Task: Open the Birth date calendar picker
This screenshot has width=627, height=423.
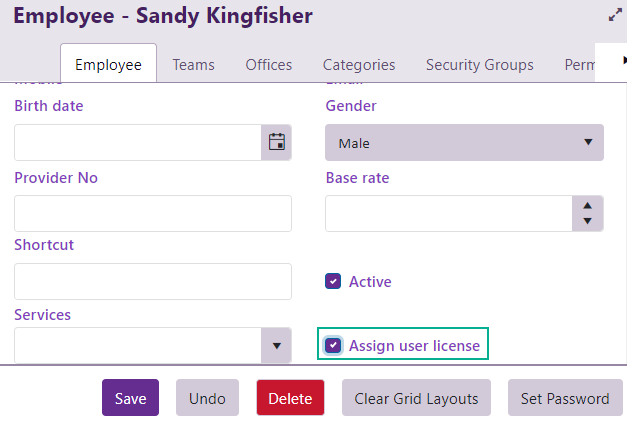Action: 277,142
